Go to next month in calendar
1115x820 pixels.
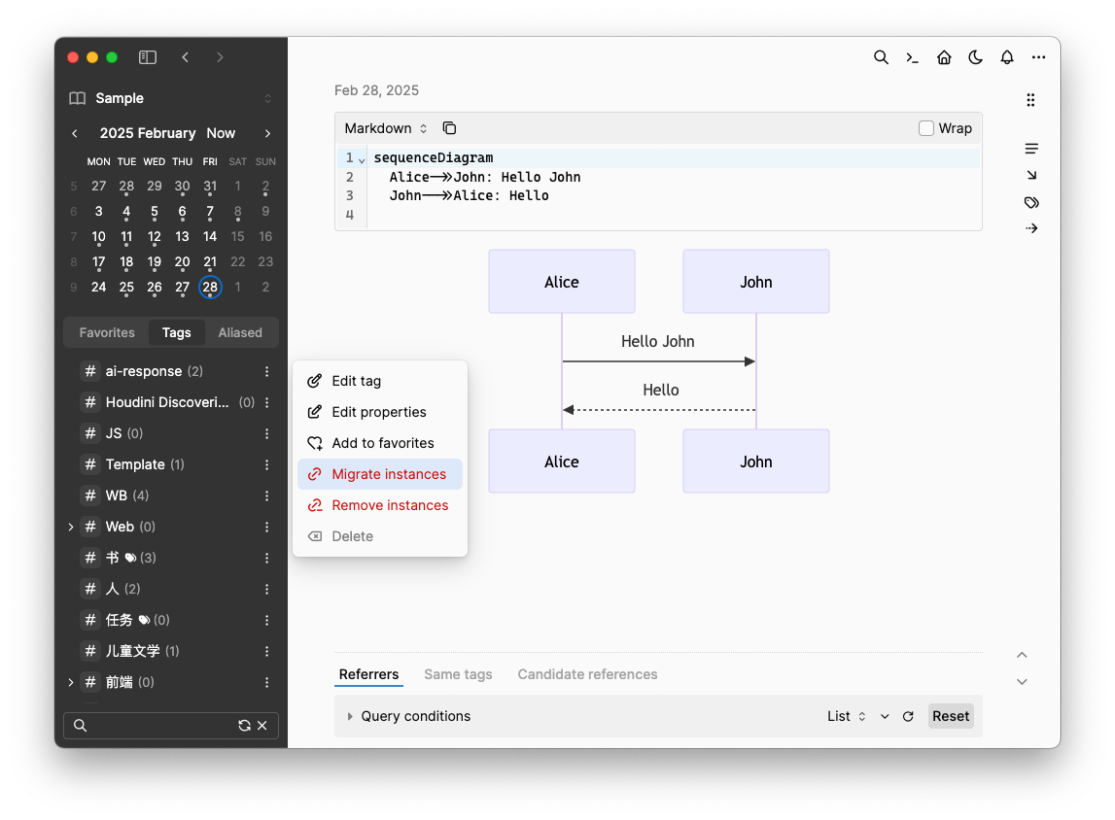pyautogui.click(x=267, y=133)
